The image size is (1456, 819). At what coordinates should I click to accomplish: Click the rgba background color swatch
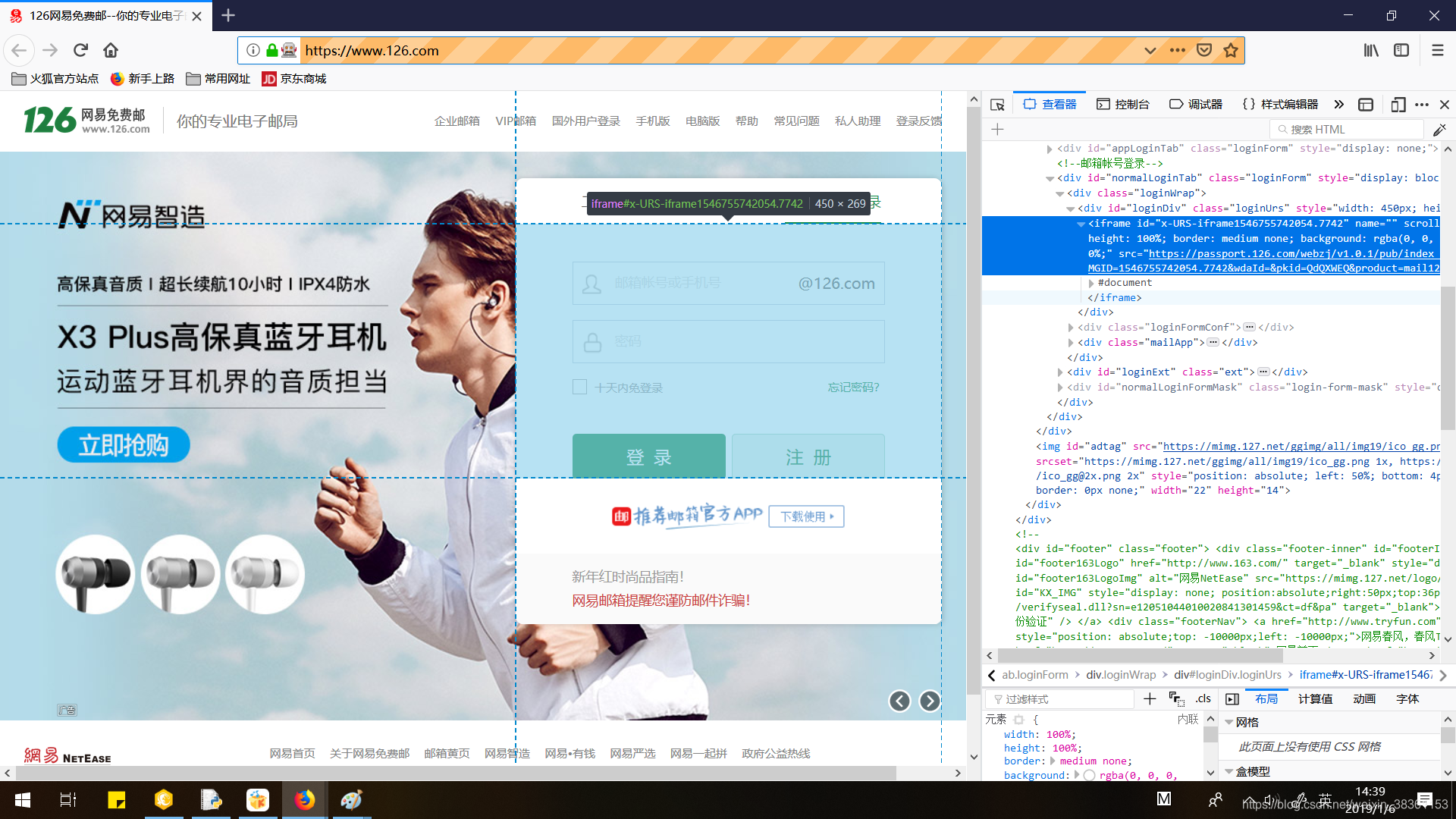click(x=1089, y=775)
